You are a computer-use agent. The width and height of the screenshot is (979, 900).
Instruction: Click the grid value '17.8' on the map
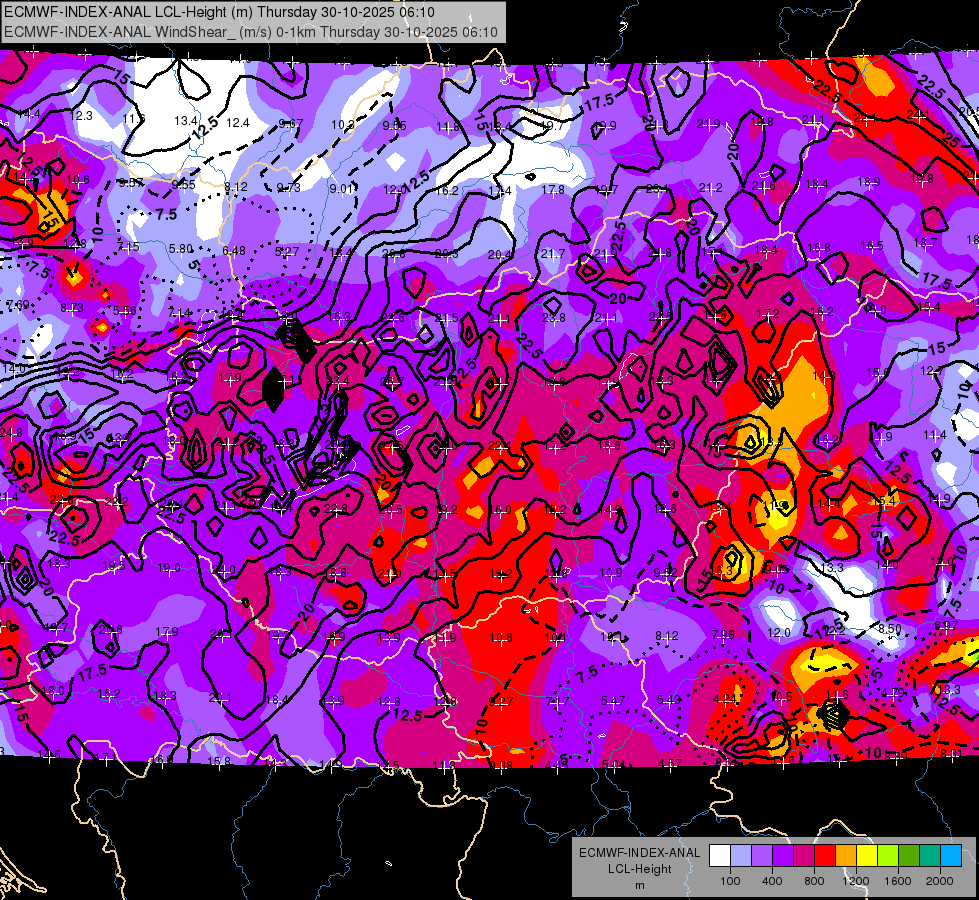tap(553, 189)
